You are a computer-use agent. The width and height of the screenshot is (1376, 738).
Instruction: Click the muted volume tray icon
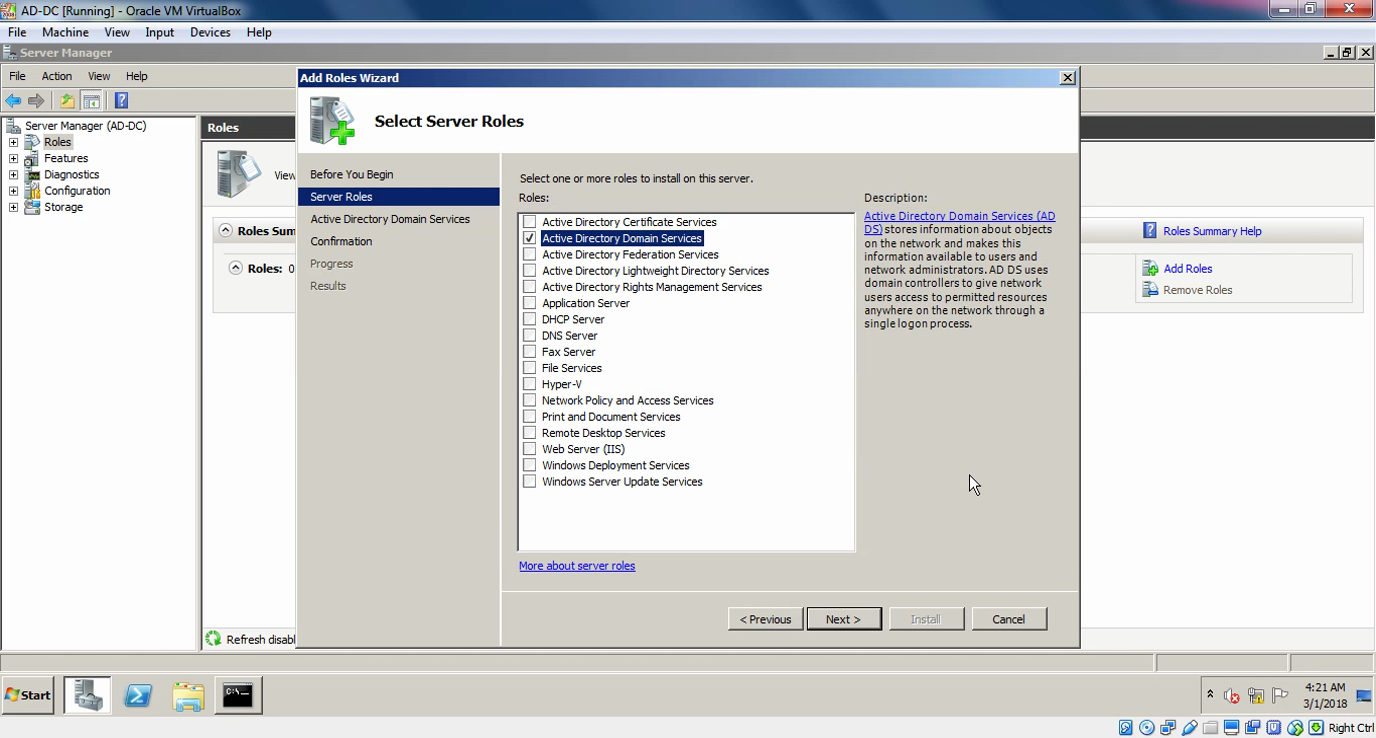tap(1232, 696)
